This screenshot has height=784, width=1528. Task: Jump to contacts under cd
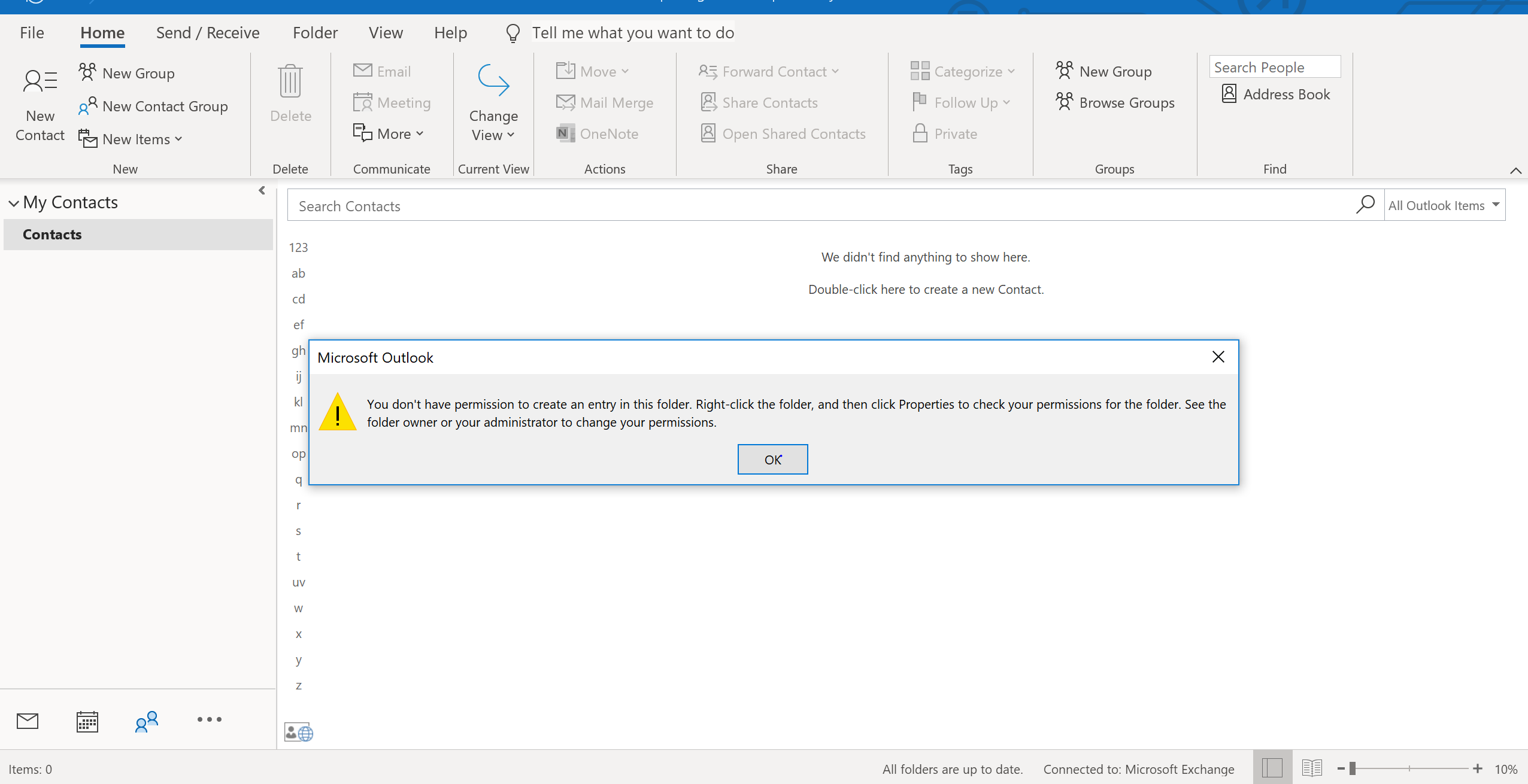coord(298,299)
